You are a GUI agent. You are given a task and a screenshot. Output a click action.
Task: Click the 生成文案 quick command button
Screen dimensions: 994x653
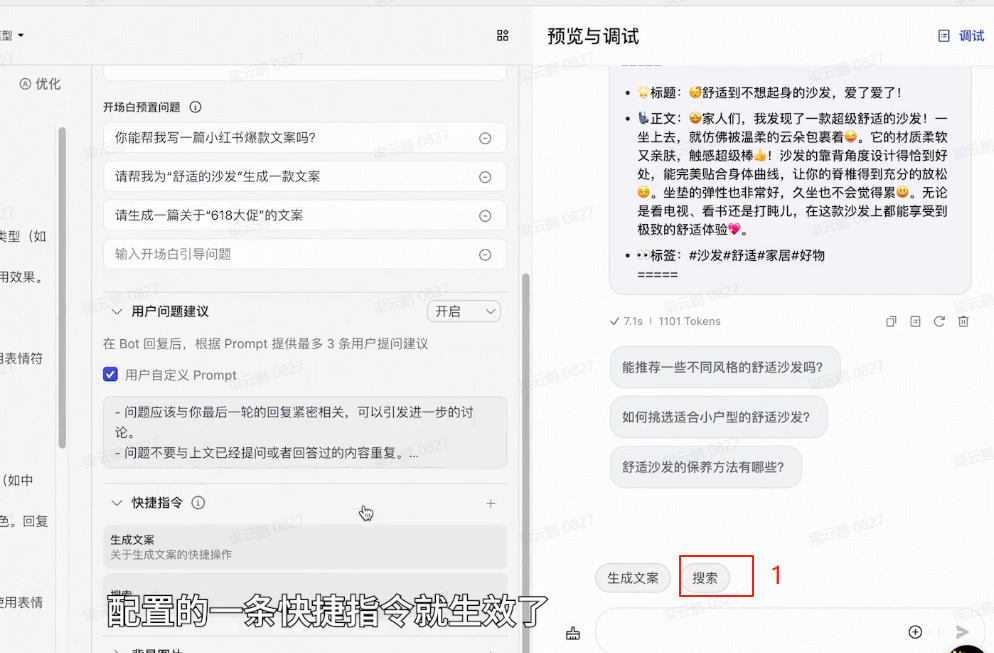[x=632, y=577]
